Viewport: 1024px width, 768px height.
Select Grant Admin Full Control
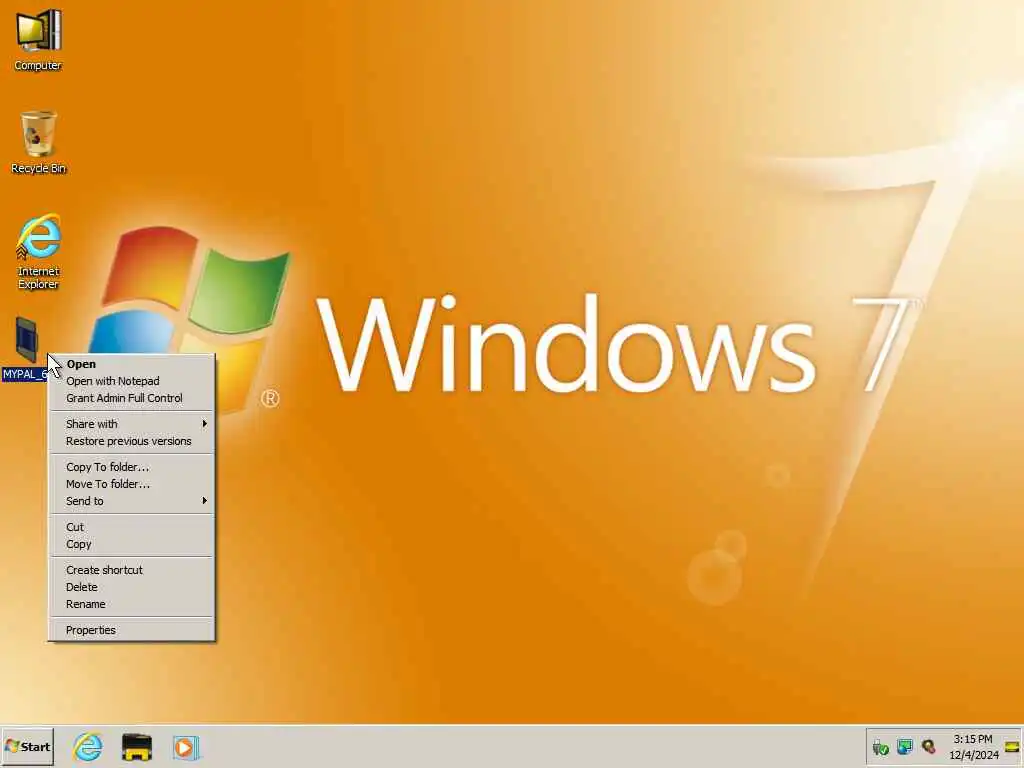click(132, 398)
